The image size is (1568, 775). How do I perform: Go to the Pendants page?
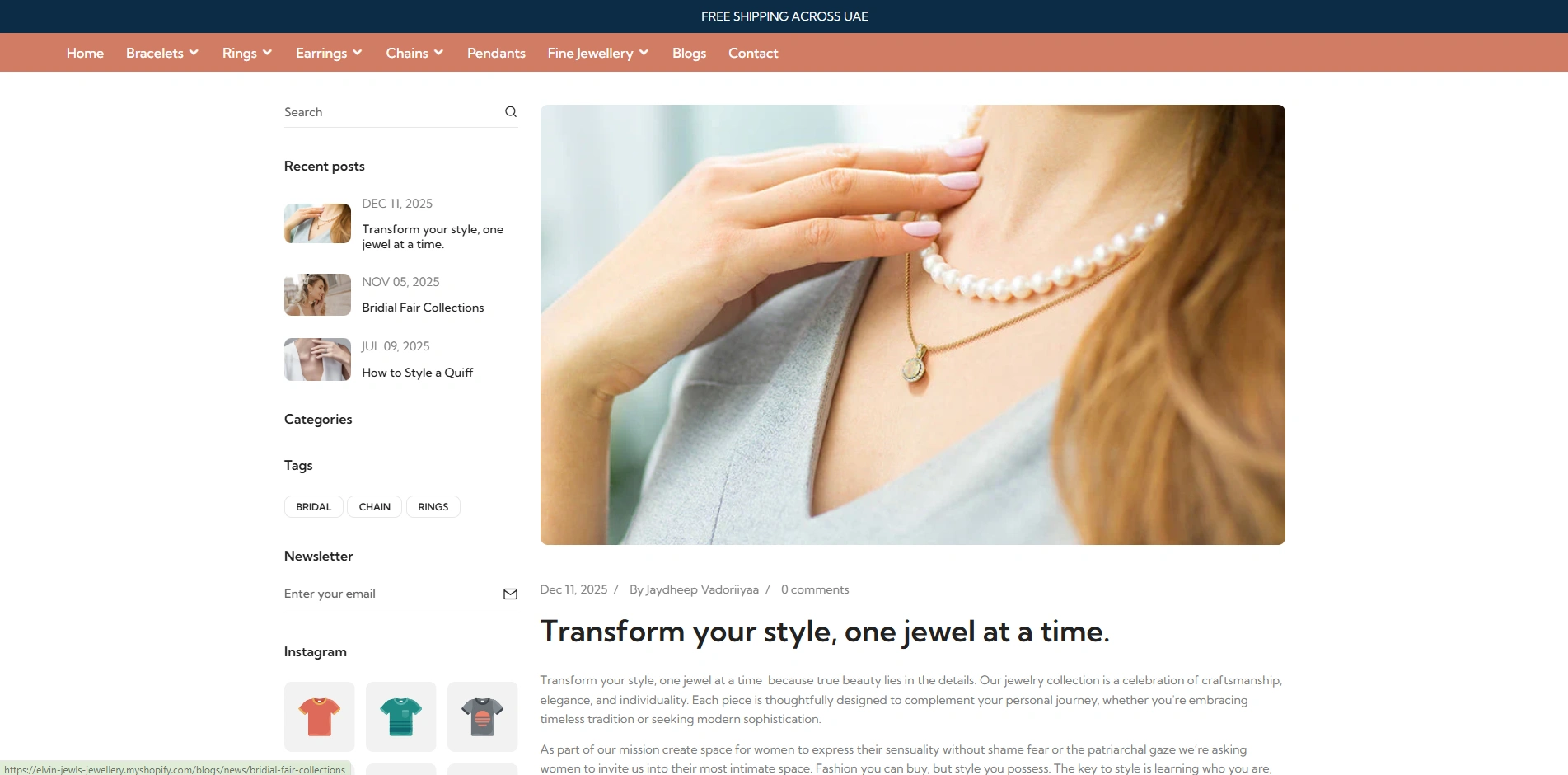coord(496,53)
